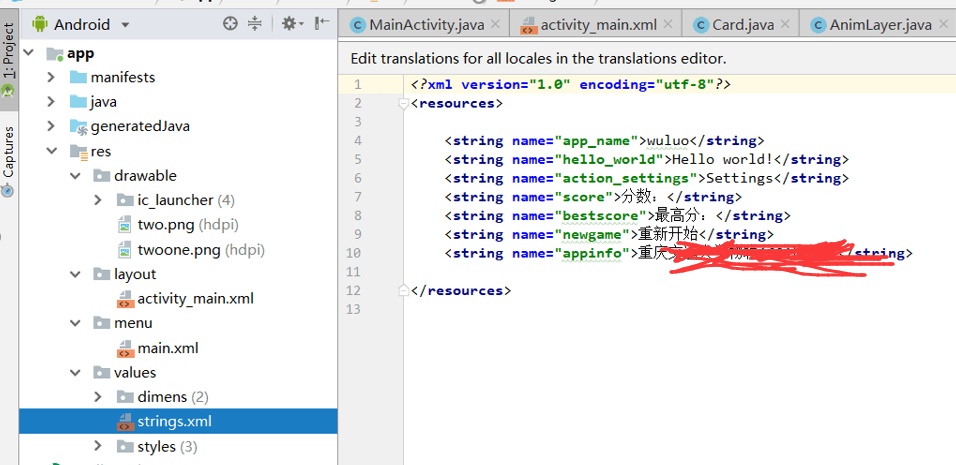Viewport: 956px width, 465px height.
Task: Collapse the resources tag at line 2
Action: [403, 104]
